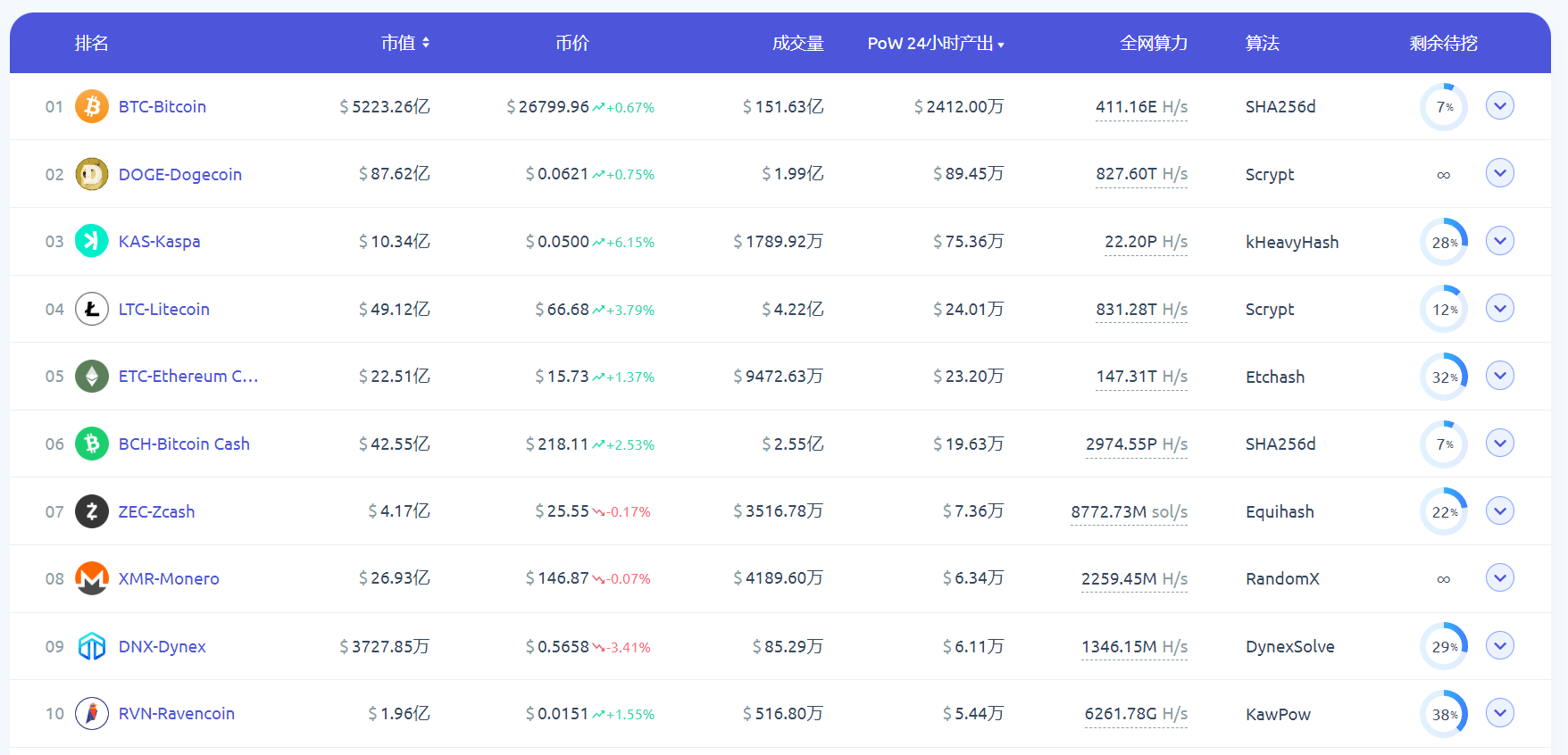Expand the BTC-Bitcoin row details
This screenshot has height=755, width=1568.
(x=1499, y=105)
